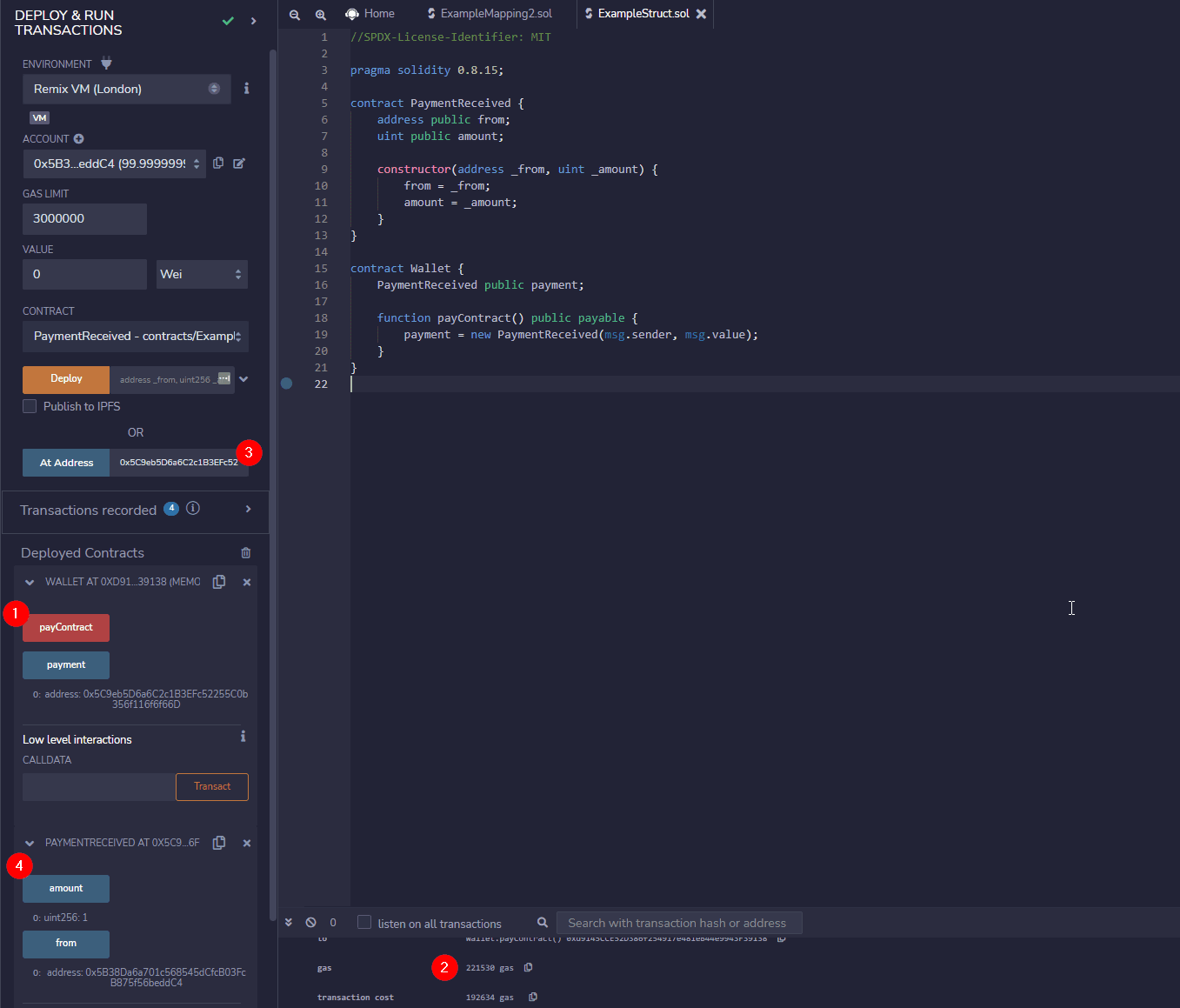Expand the Deploy & Run panel arrow

(253, 21)
